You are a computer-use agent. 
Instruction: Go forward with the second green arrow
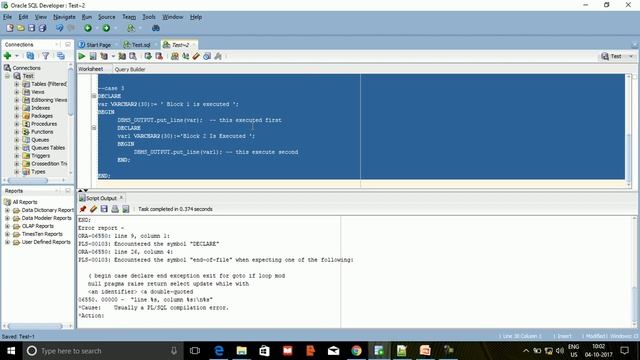tap(106, 28)
